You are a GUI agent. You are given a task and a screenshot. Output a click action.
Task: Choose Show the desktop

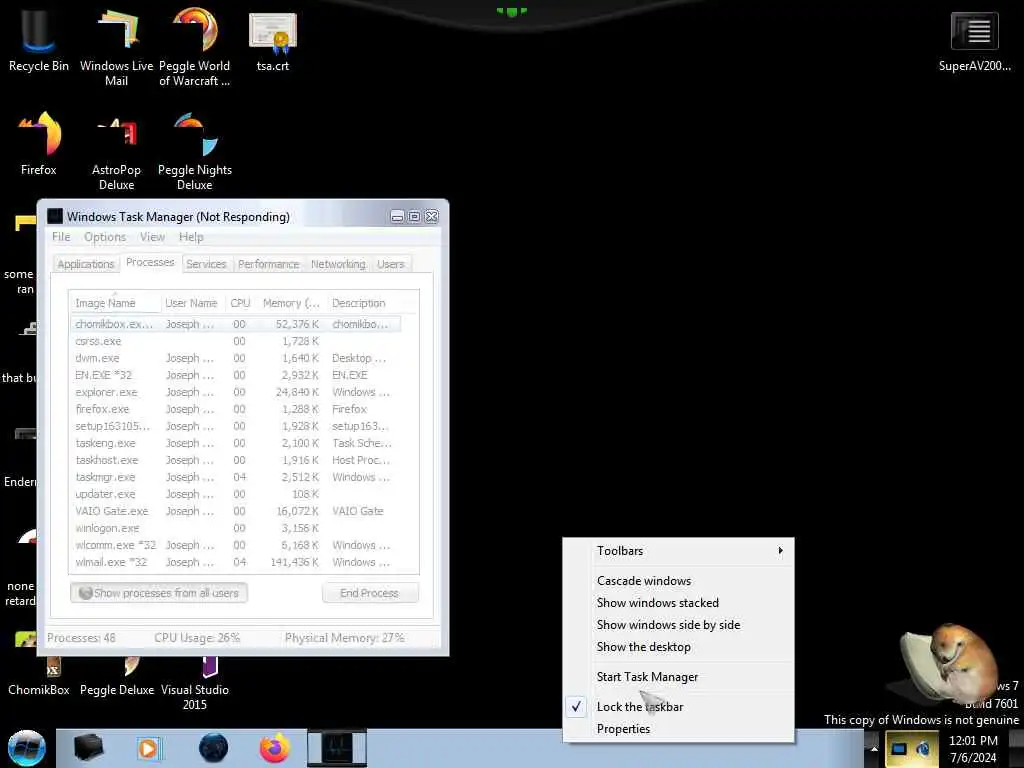679,647
